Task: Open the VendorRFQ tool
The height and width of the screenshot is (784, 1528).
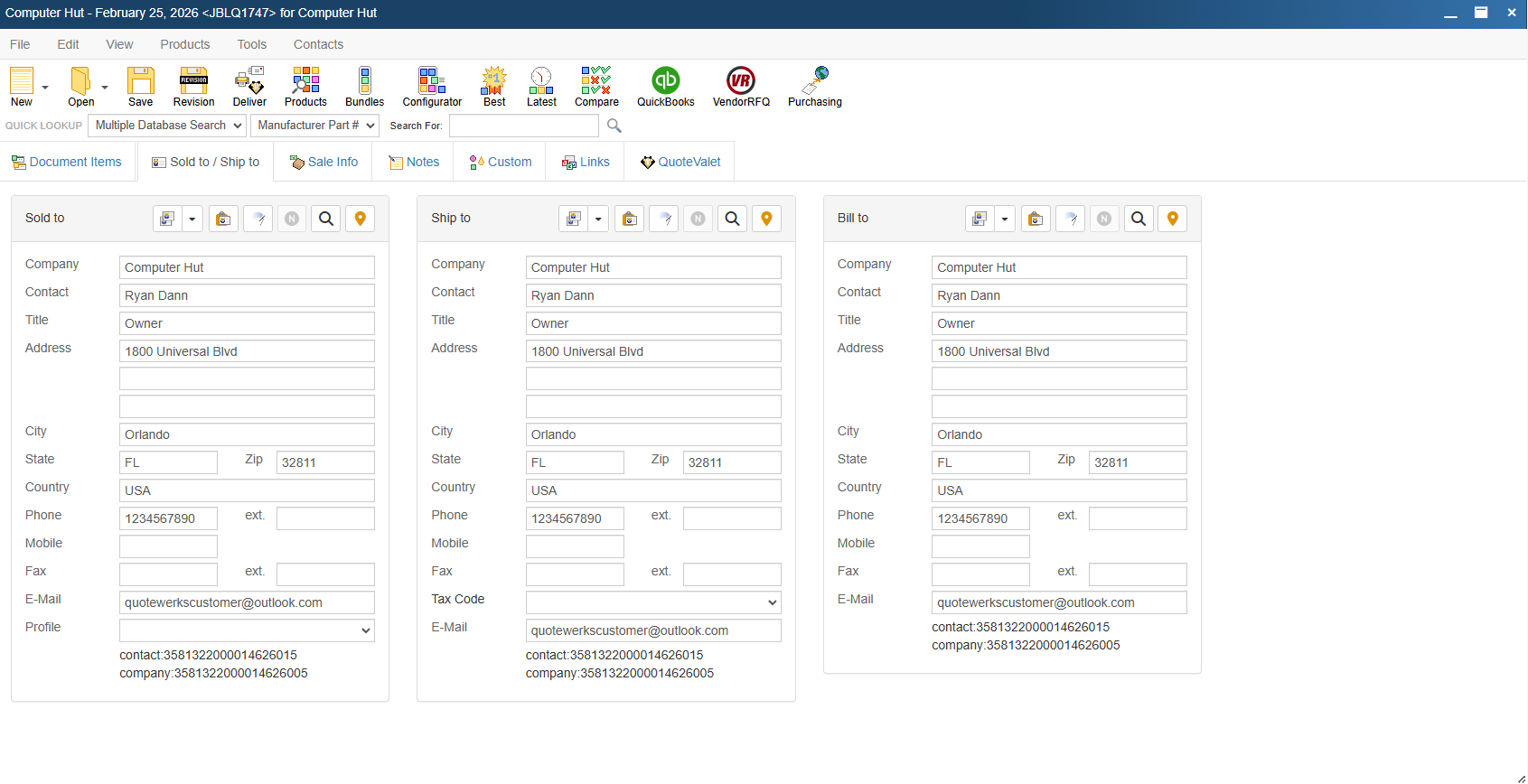Action: click(741, 86)
